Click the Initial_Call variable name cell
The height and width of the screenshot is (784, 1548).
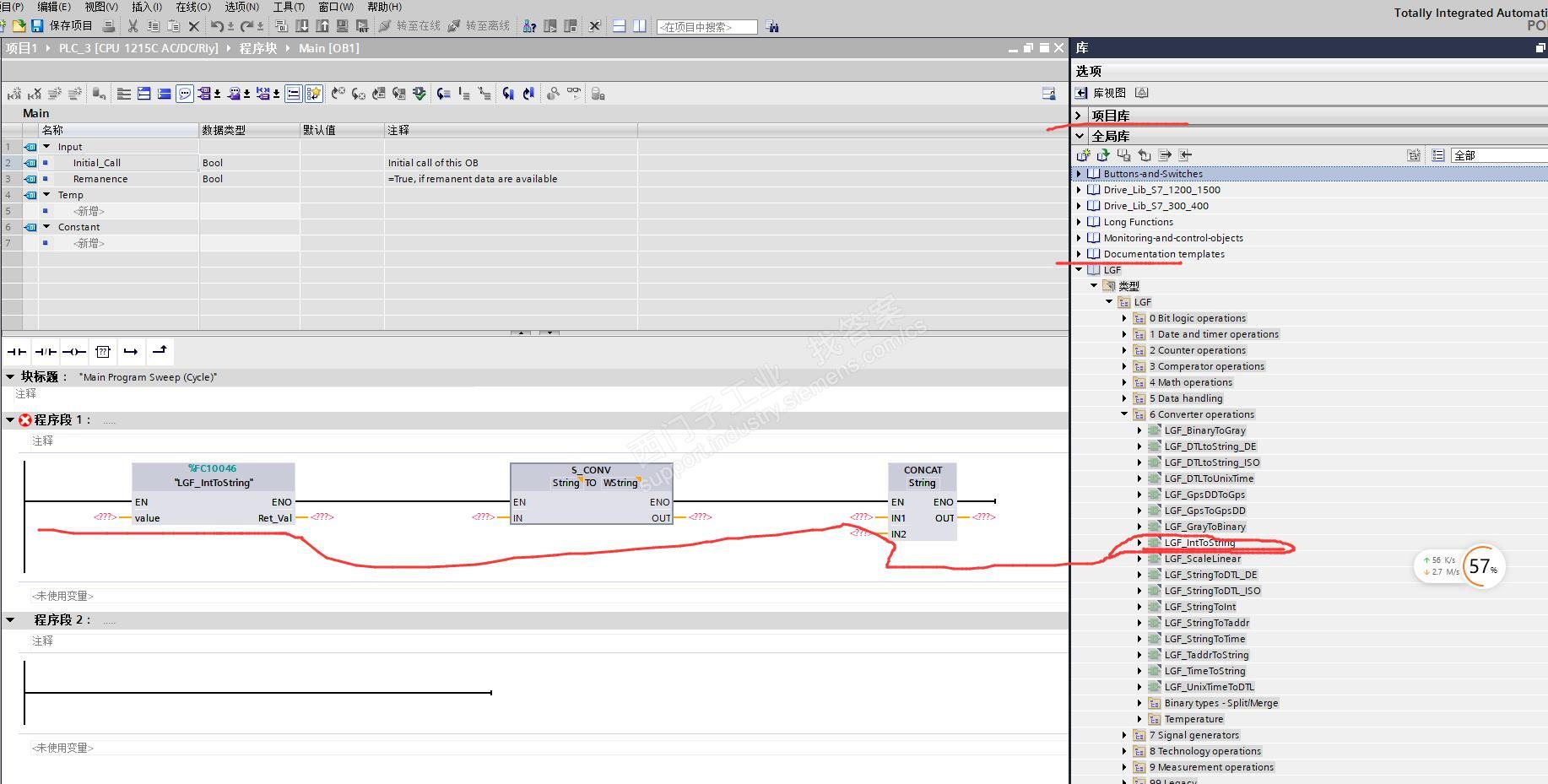[97, 163]
